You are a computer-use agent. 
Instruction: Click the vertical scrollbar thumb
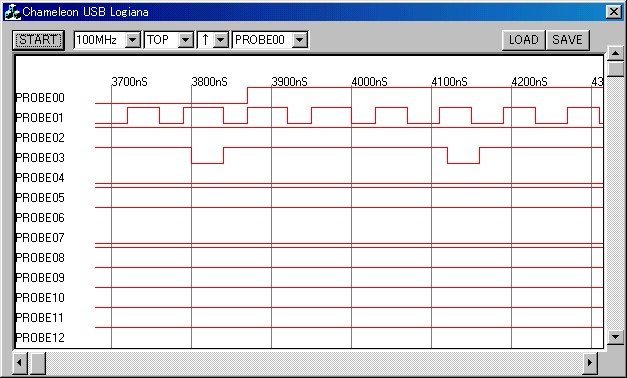(616, 69)
